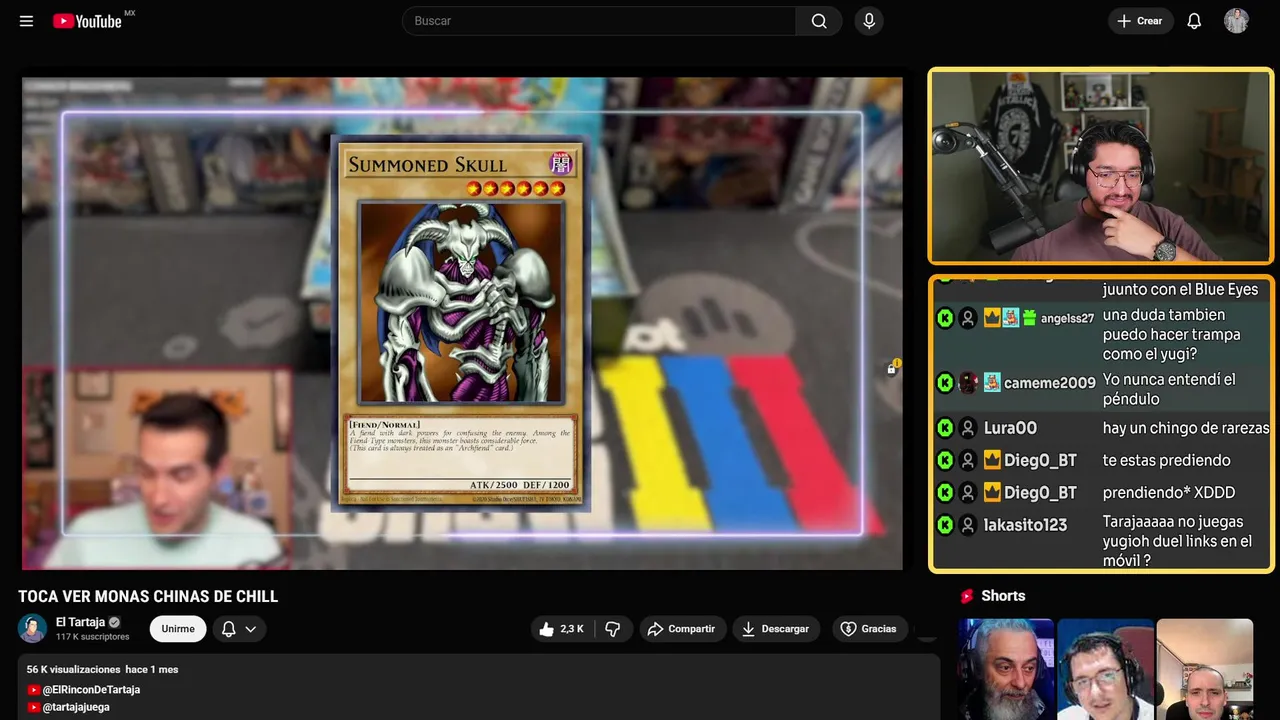The image size is (1280, 720).
Task: Start voice search with microphone icon
Action: click(x=869, y=21)
